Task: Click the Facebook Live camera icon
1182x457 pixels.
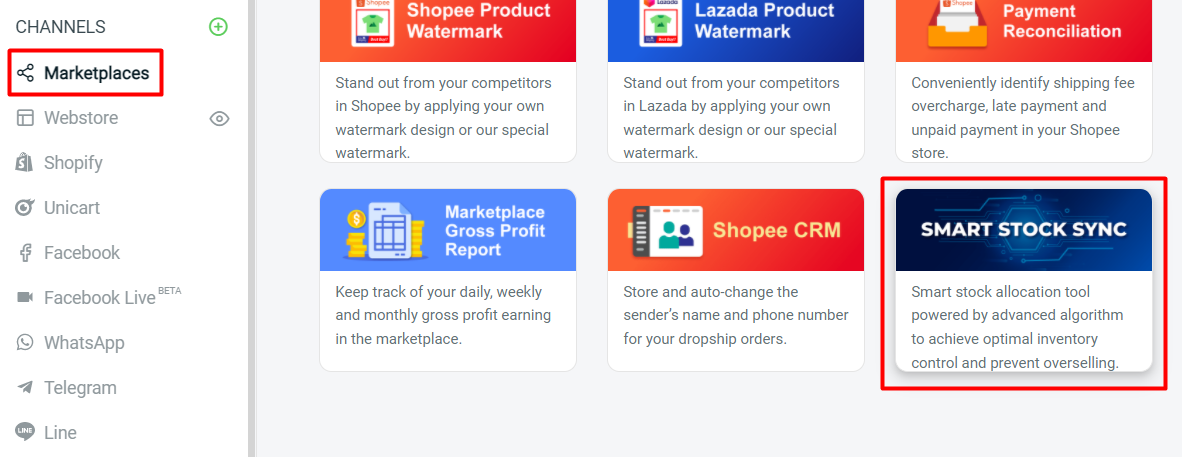Action: click(x=25, y=298)
